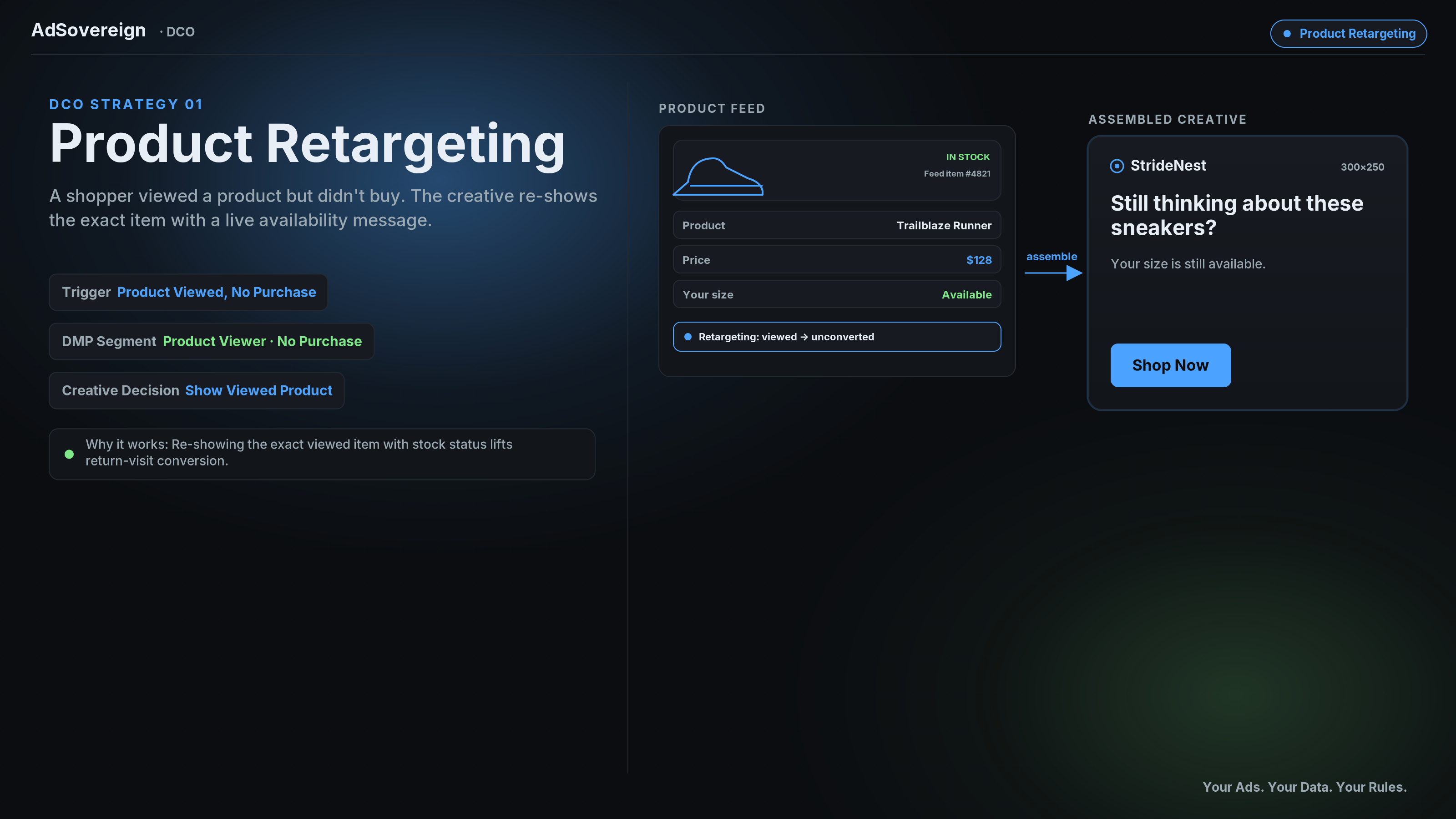
Task: Click the Retargeting: viewed → unconverted chip
Action: [837, 337]
